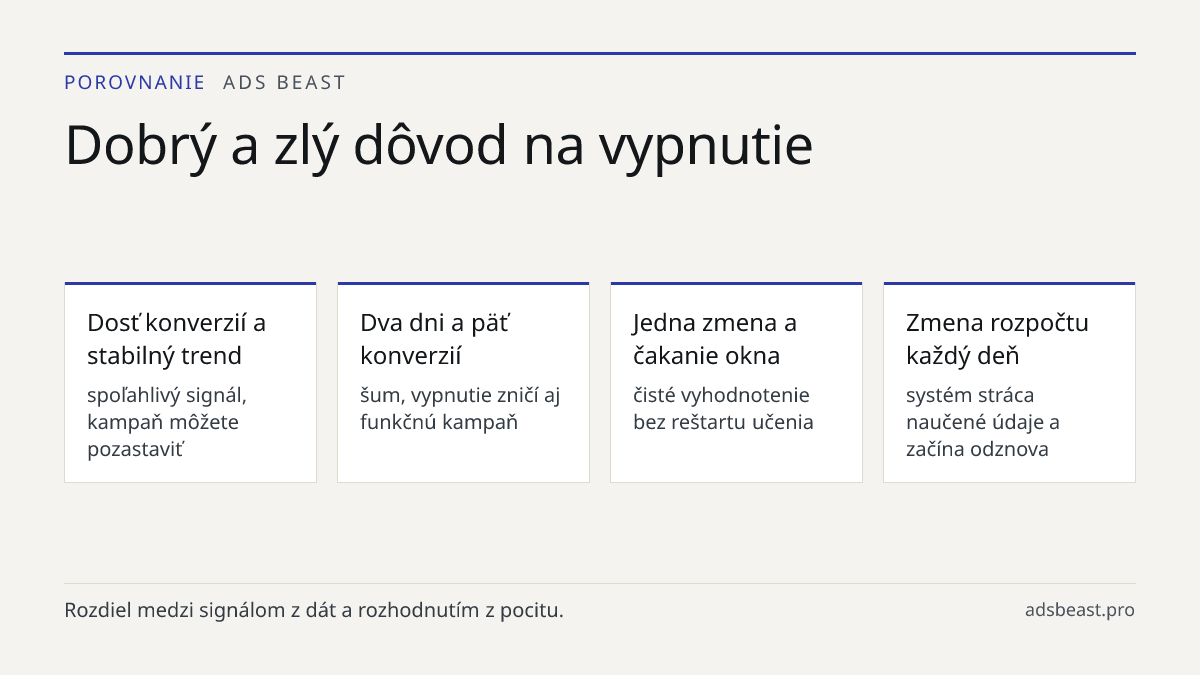Viewport: 1200px width, 675px height.
Task: Click the 'šum, vypnutie zničí aj funkčnú kampaň' text
Action: 460,408
